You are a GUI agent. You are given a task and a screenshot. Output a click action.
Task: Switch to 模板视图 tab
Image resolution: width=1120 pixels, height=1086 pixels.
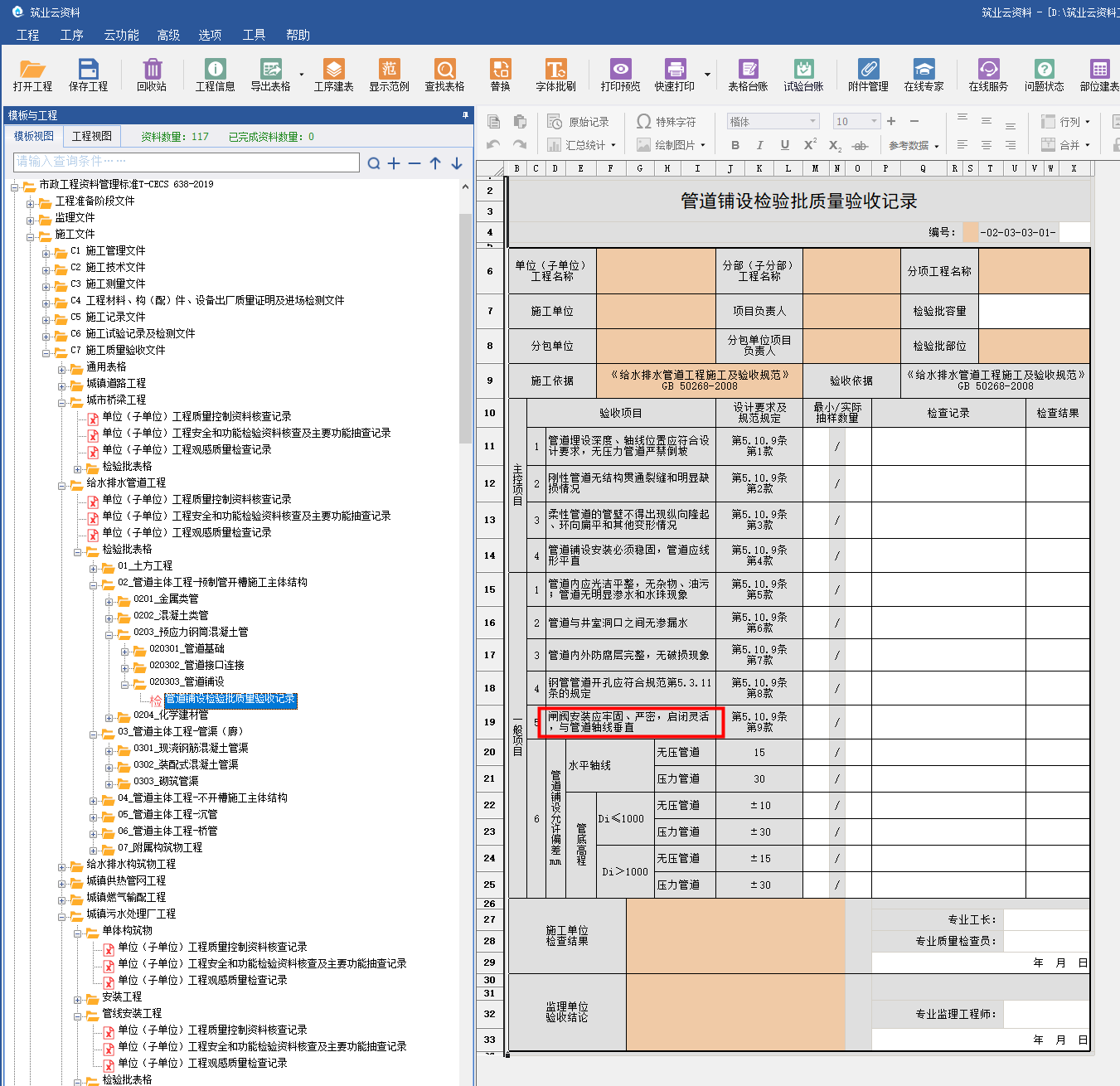(x=34, y=136)
